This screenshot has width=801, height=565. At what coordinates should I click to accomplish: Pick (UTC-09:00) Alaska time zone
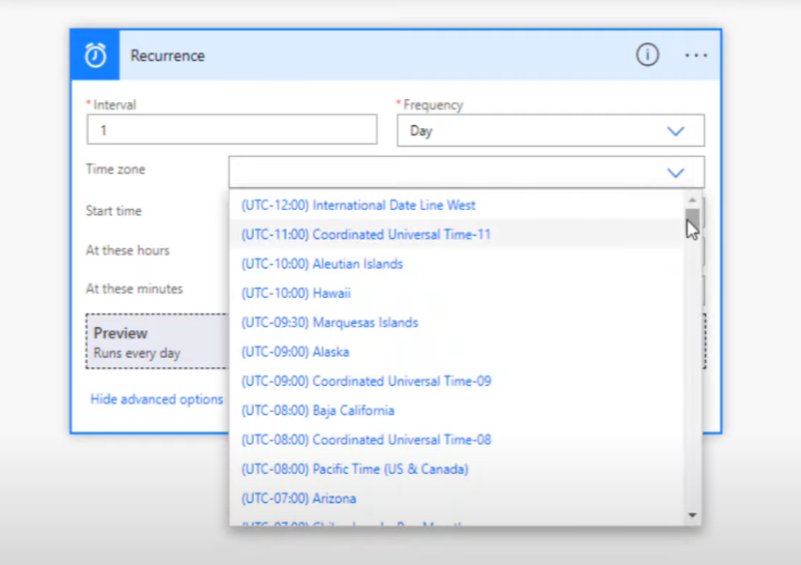click(x=456, y=352)
